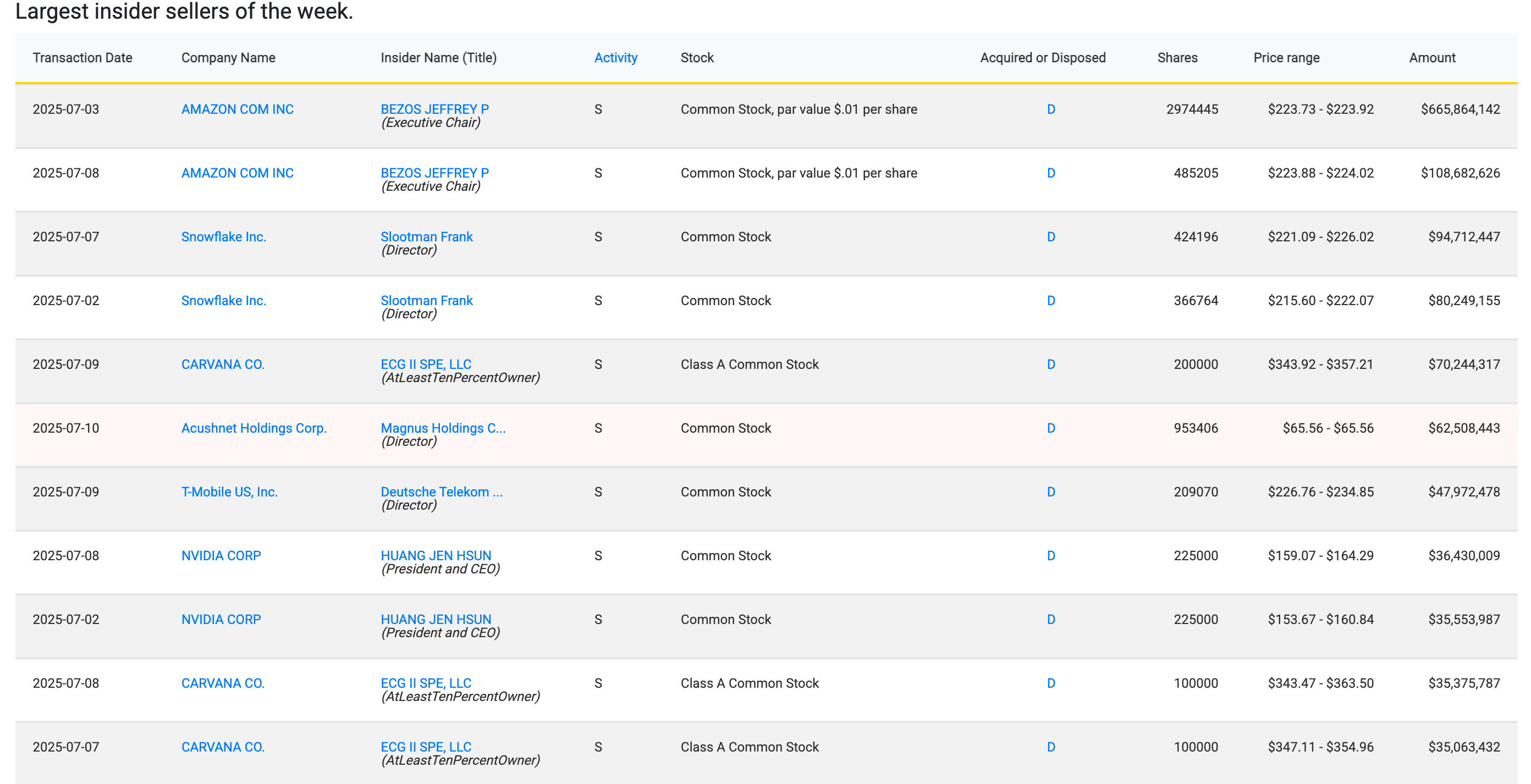Viewport: 1531px width, 784px height.
Task: Sort table by Activity column header
Action: tap(615, 58)
